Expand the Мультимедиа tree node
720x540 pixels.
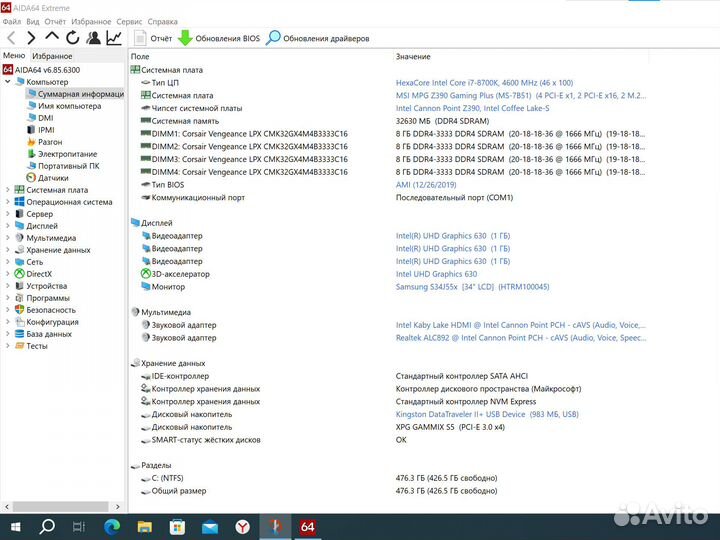click(7, 238)
